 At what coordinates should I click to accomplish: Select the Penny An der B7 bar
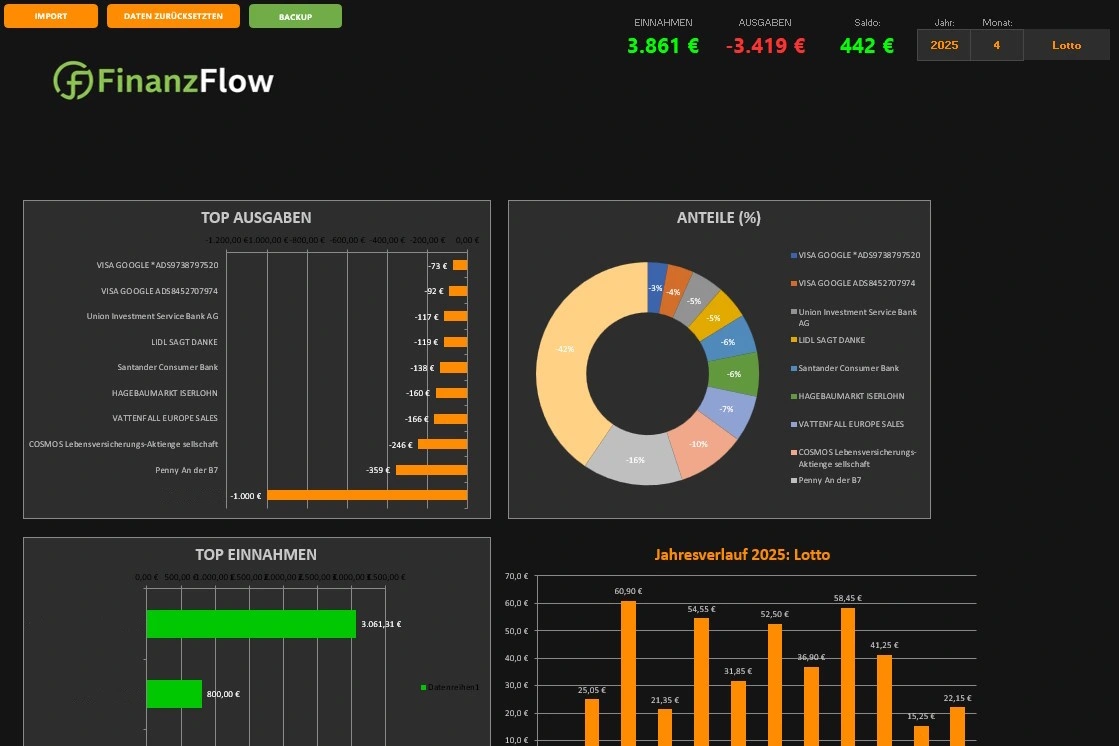click(431, 470)
